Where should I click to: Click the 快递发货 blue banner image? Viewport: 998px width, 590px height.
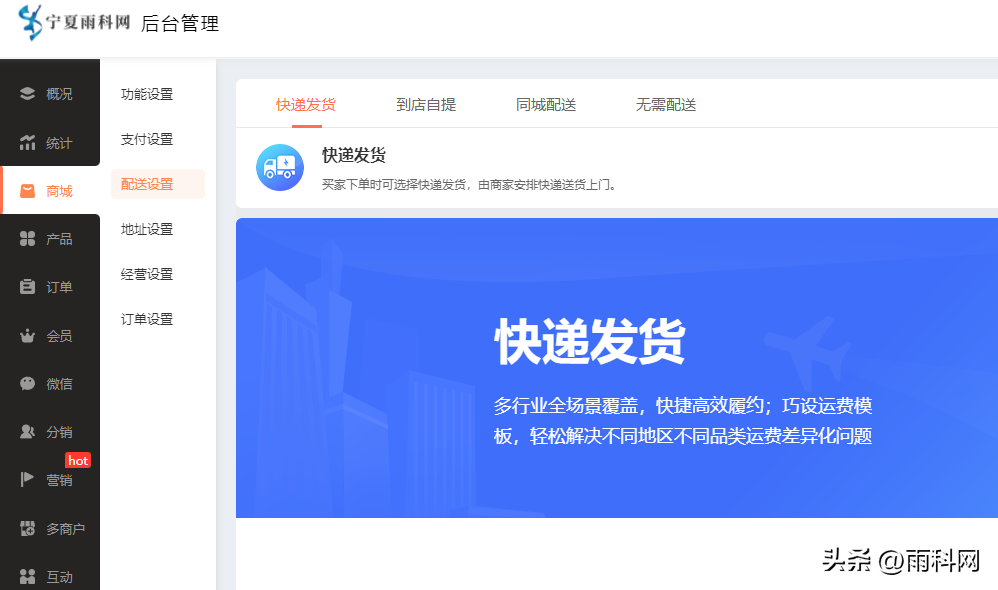pos(616,368)
